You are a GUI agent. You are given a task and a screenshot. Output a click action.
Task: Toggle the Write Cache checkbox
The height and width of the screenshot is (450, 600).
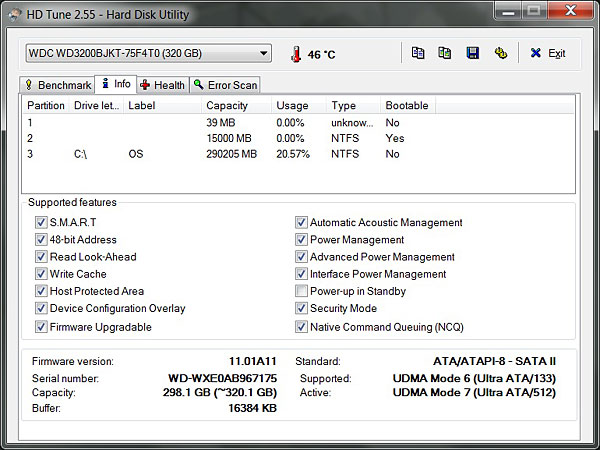tap(41, 274)
